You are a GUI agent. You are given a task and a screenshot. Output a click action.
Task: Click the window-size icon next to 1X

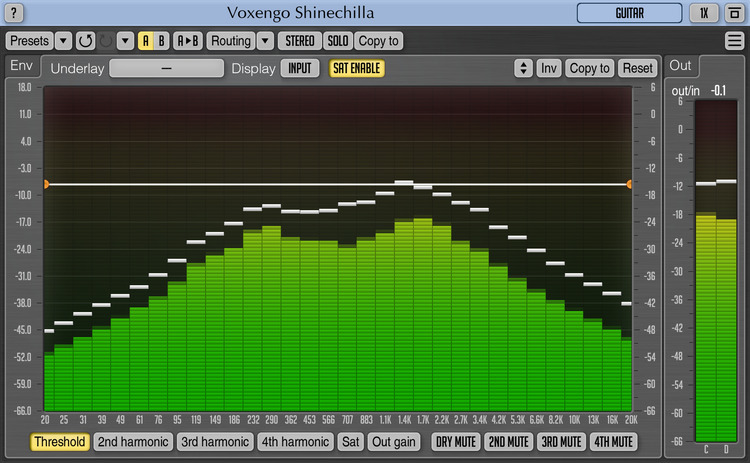pyautogui.click(x=734, y=13)
